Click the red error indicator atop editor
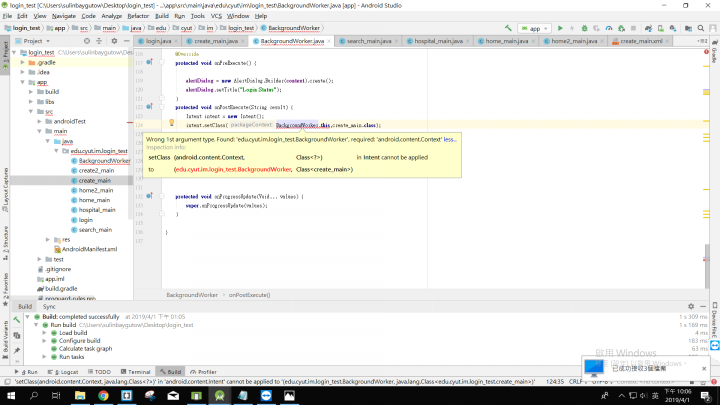This screenshot has height=405, width=720. 706,52
